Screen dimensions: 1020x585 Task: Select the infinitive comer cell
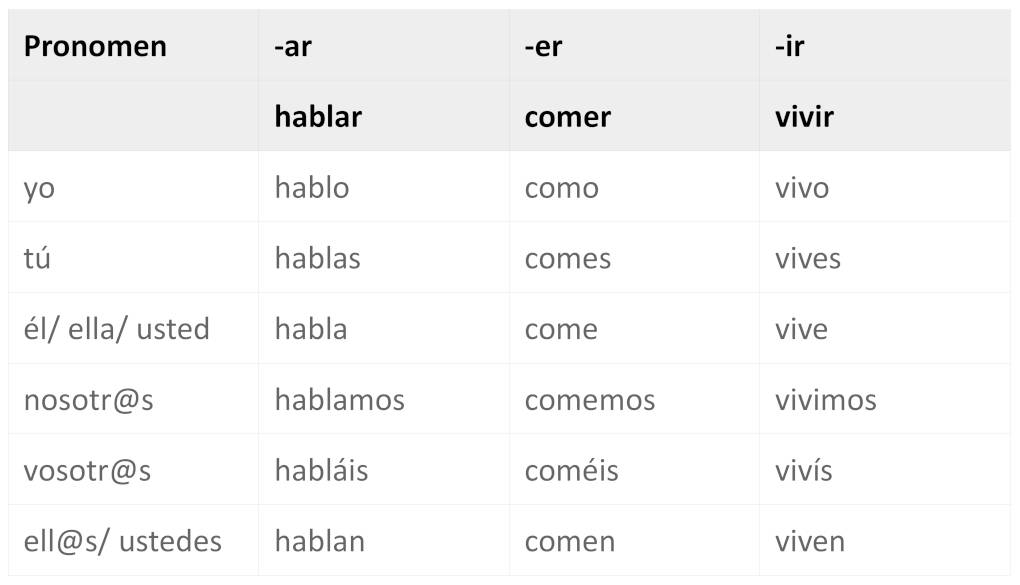click(567, 117)
